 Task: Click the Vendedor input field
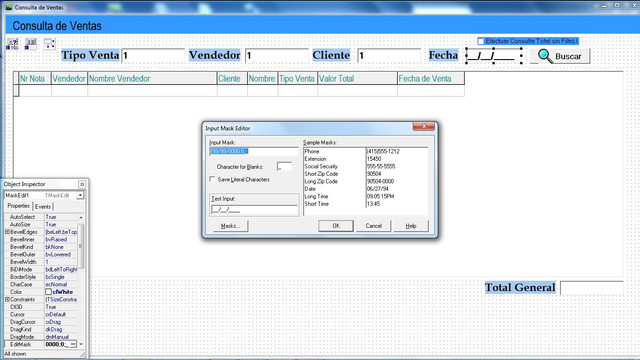[277, 56]
